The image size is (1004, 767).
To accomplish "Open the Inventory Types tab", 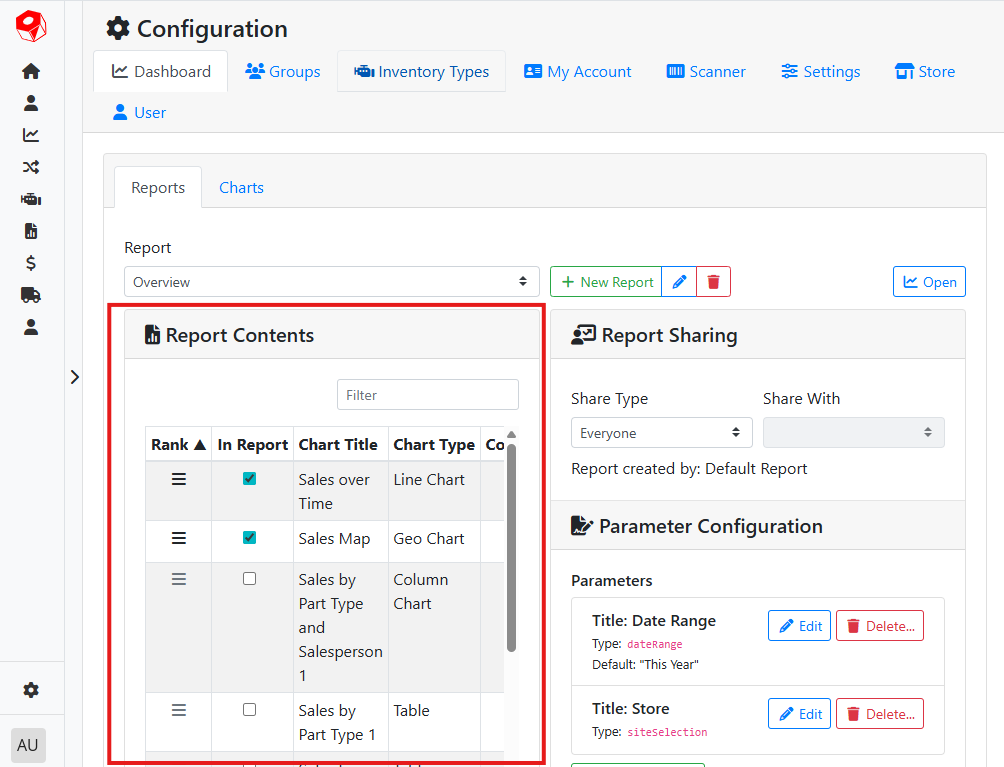I will click(421, 72).
